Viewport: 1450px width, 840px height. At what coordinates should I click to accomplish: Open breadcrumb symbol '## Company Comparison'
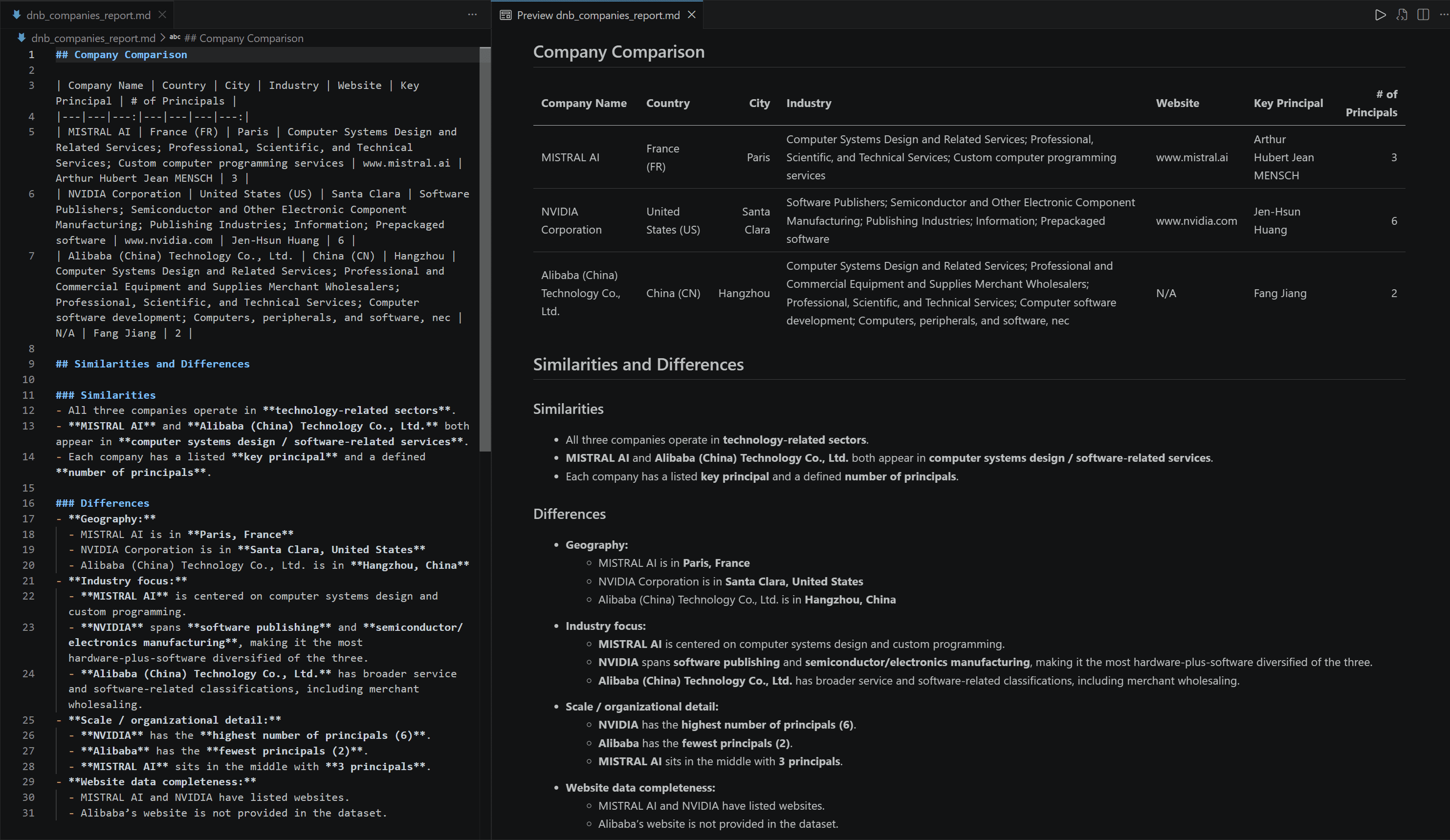243,38
